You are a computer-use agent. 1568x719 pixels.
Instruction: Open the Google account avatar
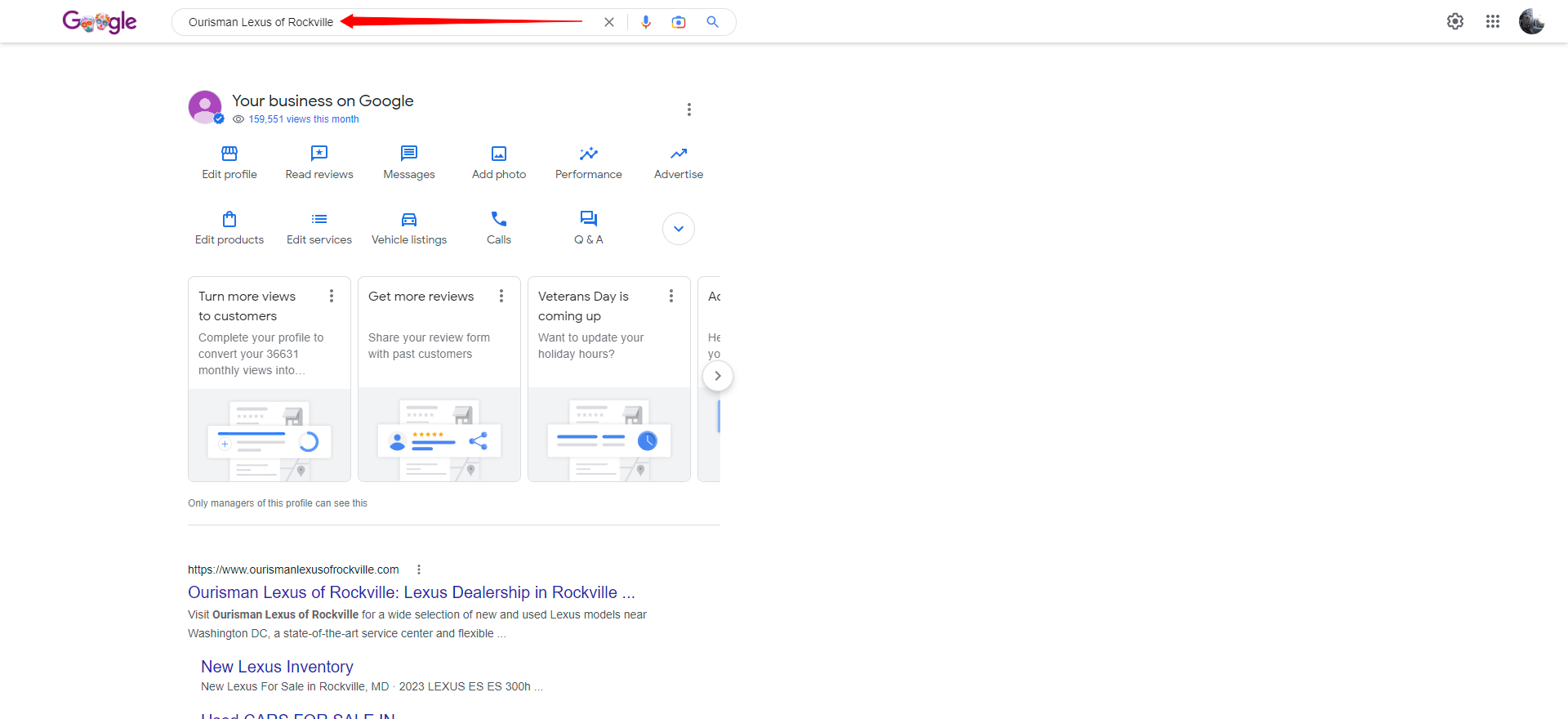(1531, 21)
